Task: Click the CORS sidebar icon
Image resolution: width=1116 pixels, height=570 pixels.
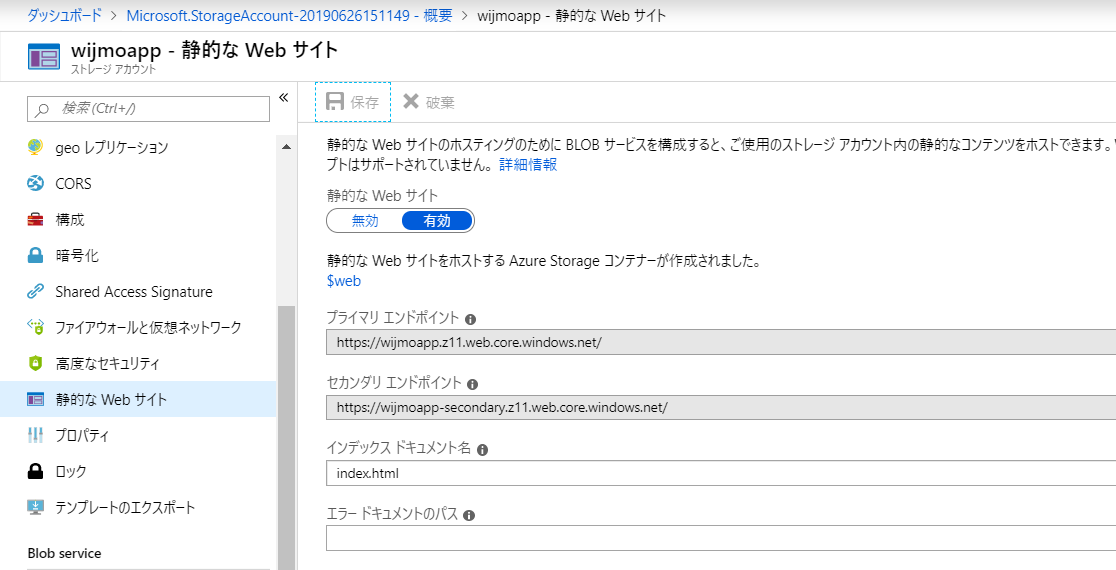Action: coord(35,184)
